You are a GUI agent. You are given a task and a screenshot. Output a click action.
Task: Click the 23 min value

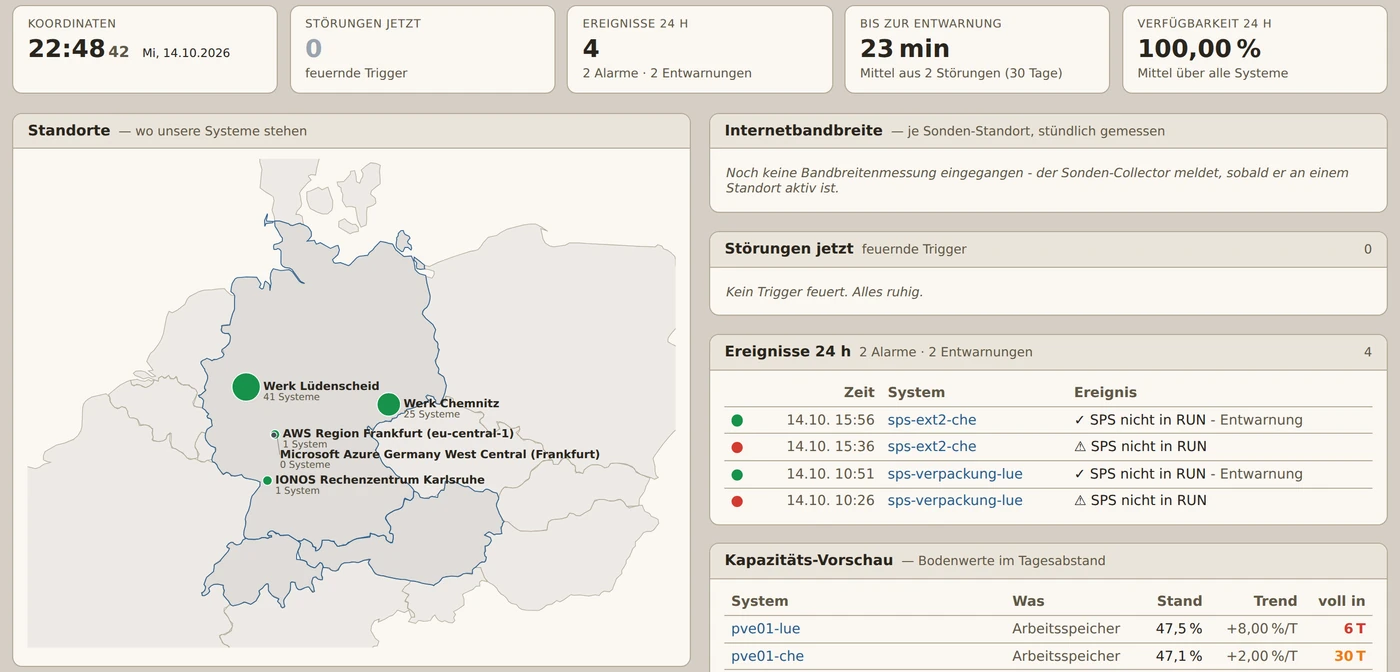point(905,49)
